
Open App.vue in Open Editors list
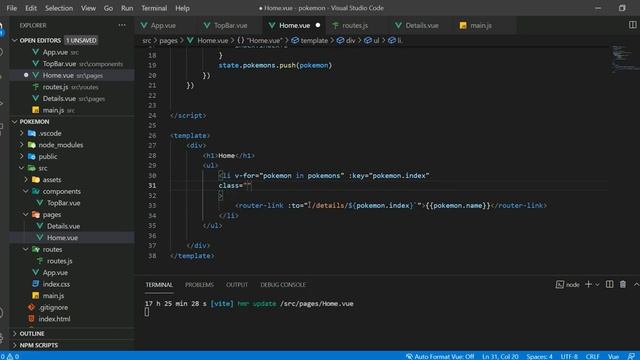pyautogui.click(x=72, y=52)
